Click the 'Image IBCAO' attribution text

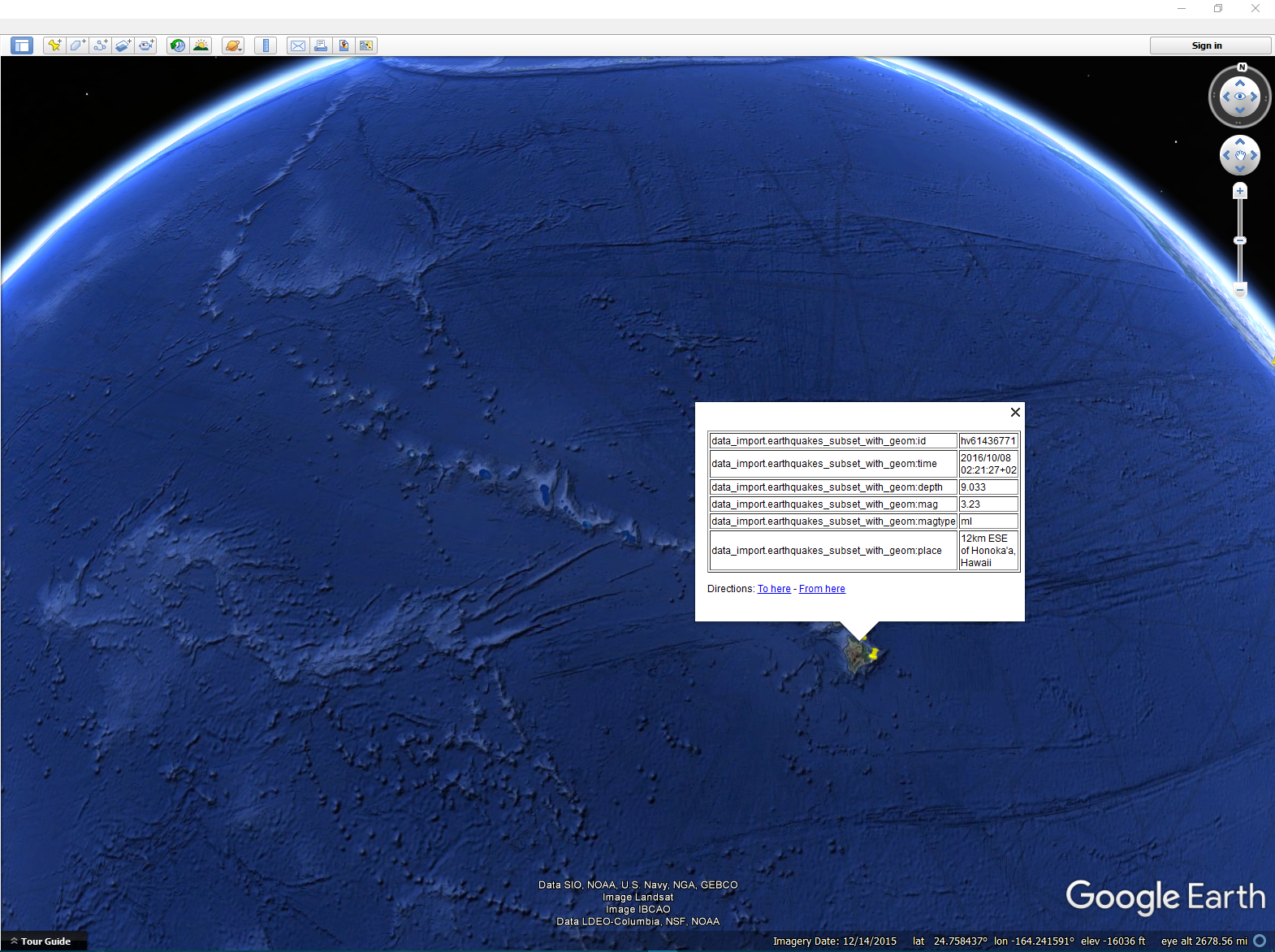pos(638,910)
